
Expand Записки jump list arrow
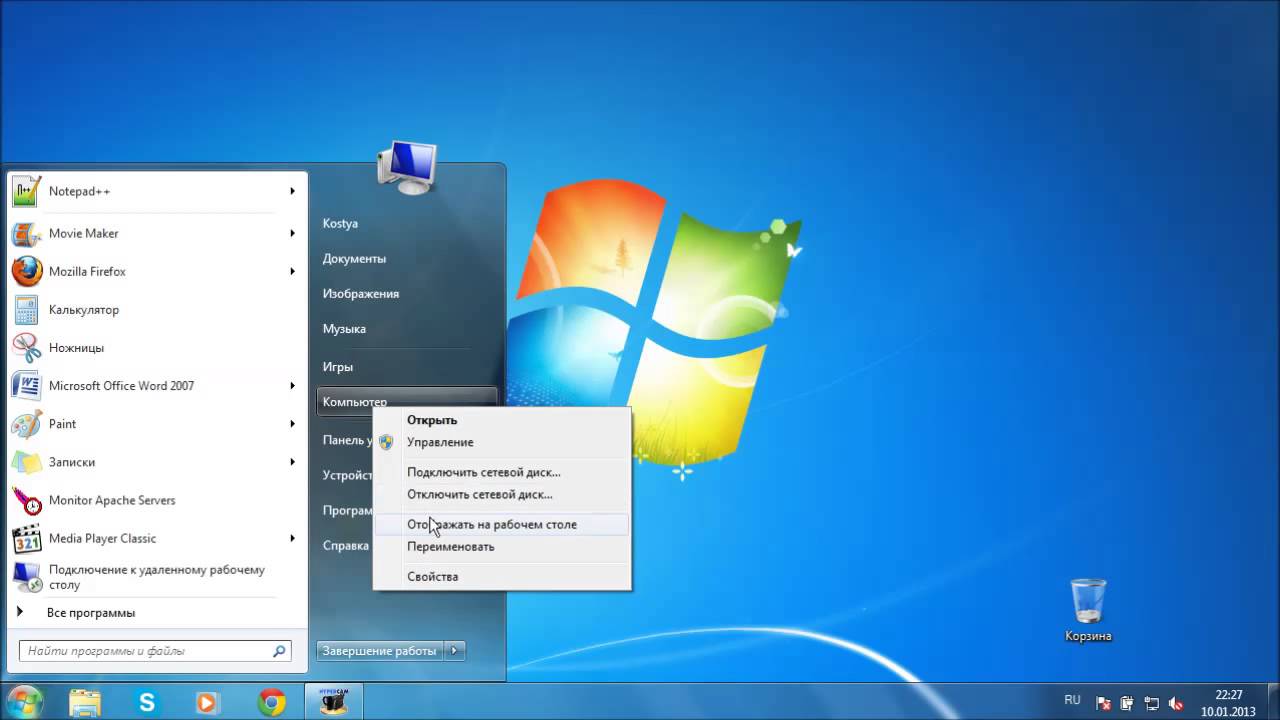[x=293, y=462]
